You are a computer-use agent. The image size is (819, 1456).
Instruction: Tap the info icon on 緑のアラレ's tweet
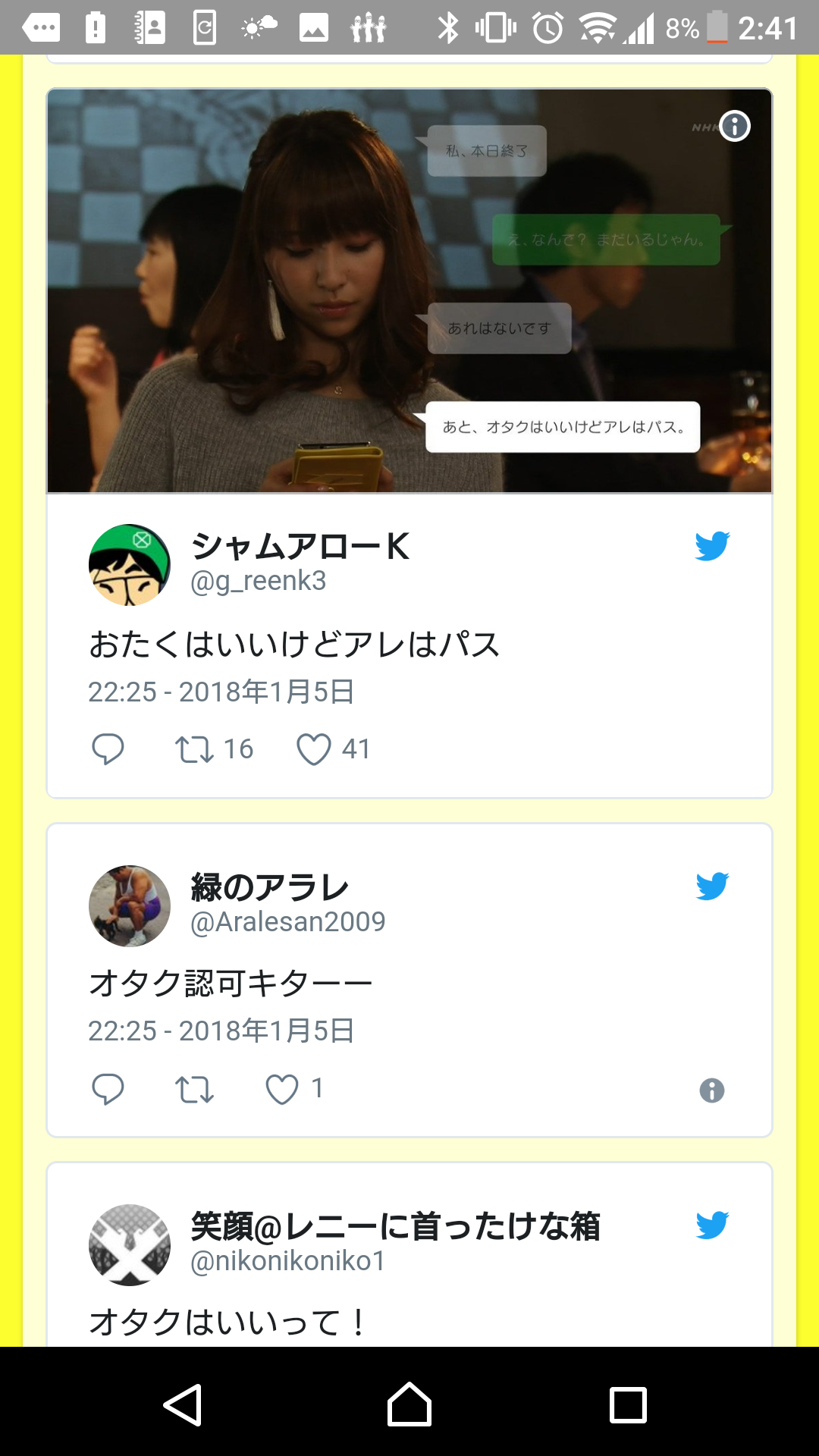pos(711,1090)
